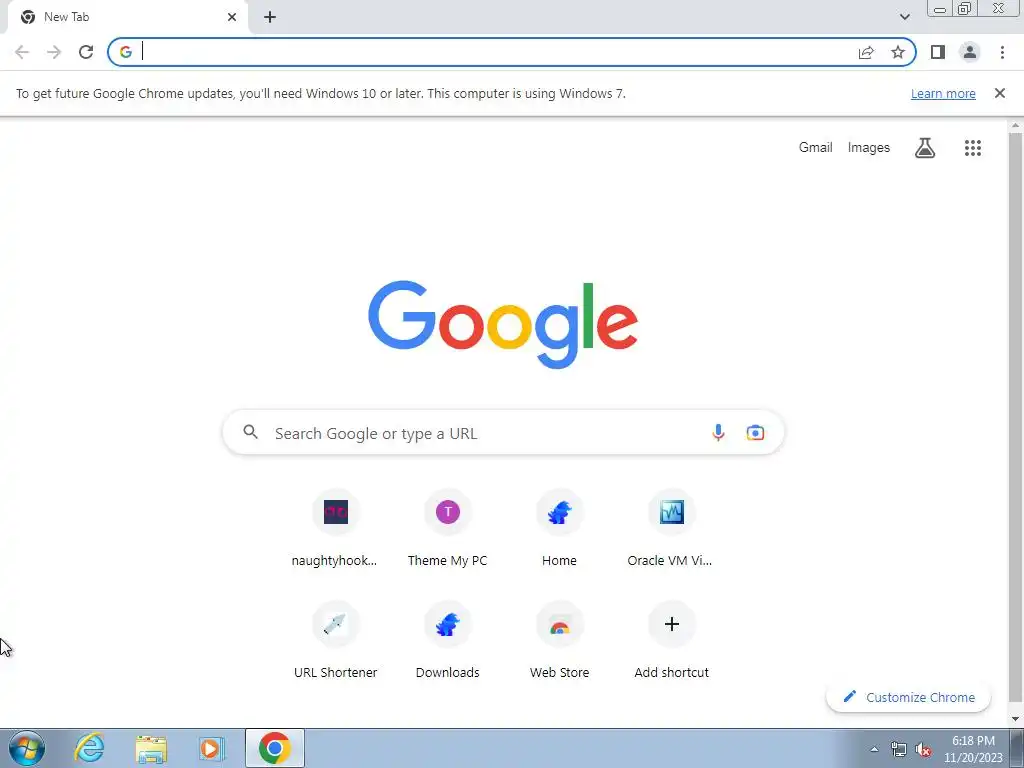Open the Downloads shortcut tile
Viewport: 1024px width, 768px height.
(447, 641)
